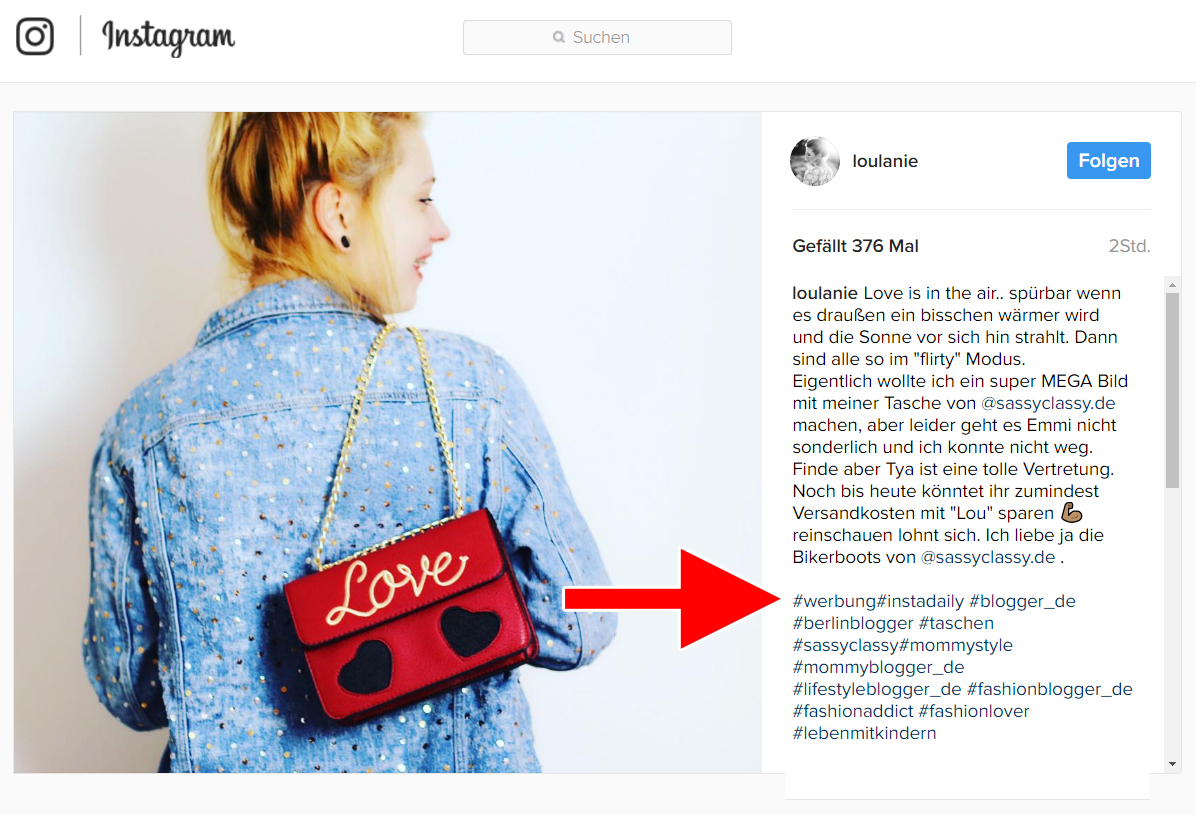
Task: Click the scrollbar down arrow in caption
Action: point(1172,764)
